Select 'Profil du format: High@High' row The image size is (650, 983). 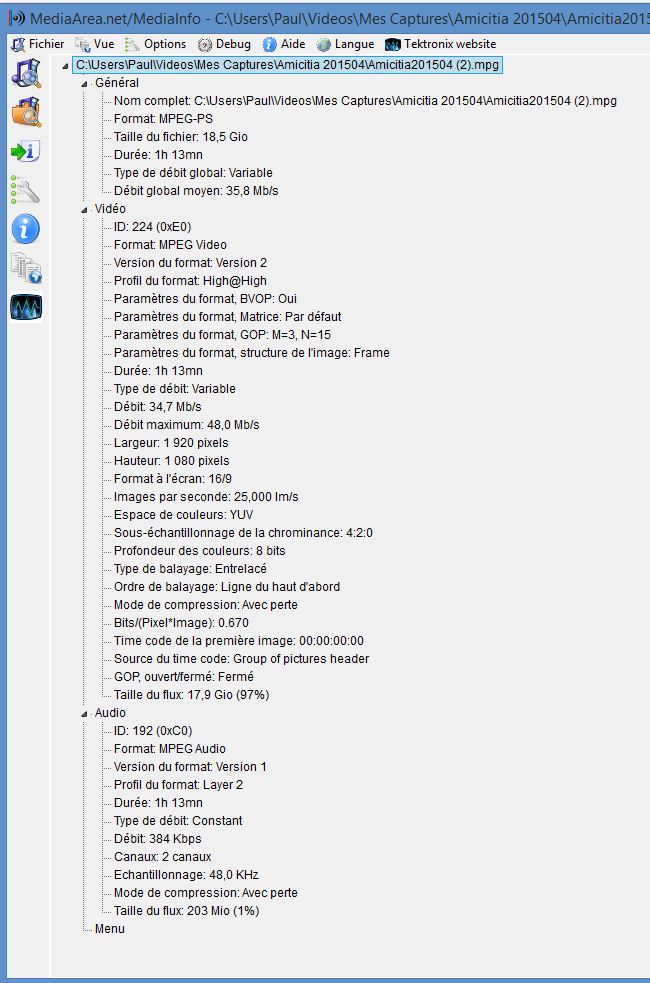tap(190, 281)
